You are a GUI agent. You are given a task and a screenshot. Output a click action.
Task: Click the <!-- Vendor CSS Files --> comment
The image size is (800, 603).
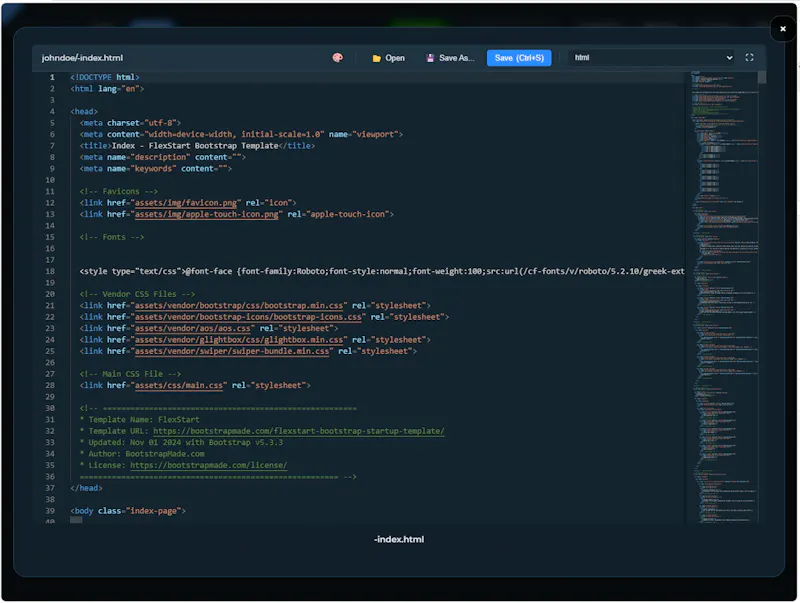pos(137,294)
